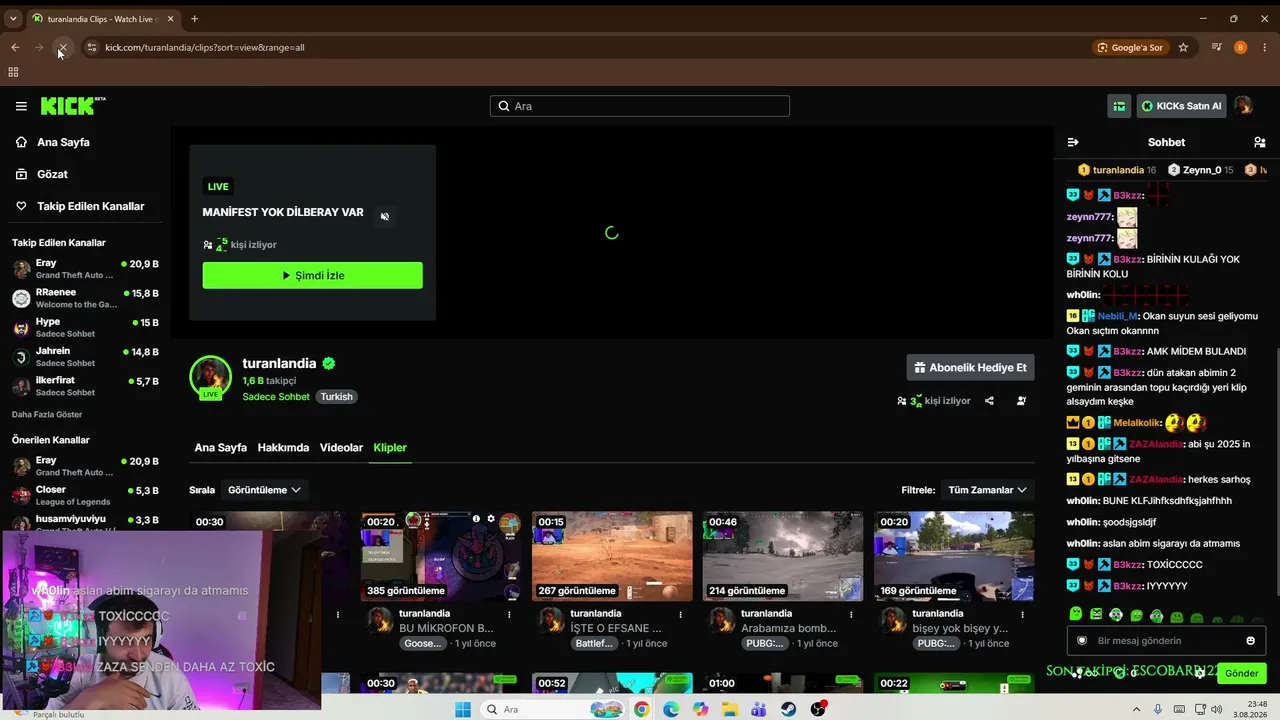The height and width of the screenshot is (720, 1280).
Task: Open the browser tab search dropdown
Action: 13,19
